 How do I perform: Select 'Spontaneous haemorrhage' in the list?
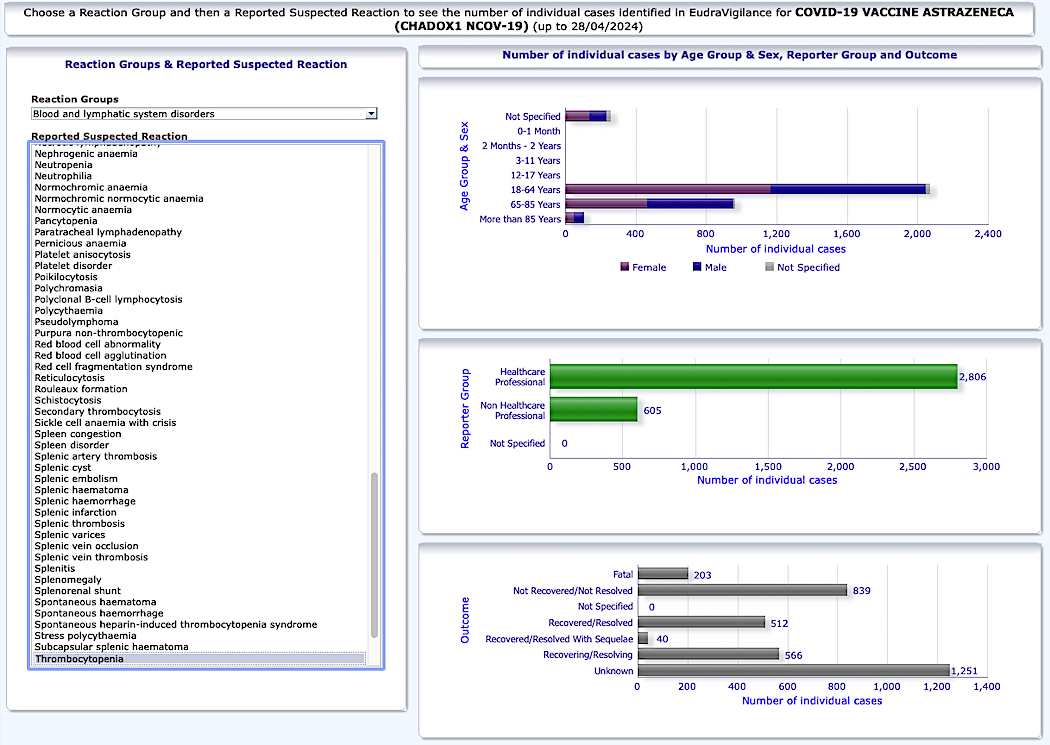[99, 614]
